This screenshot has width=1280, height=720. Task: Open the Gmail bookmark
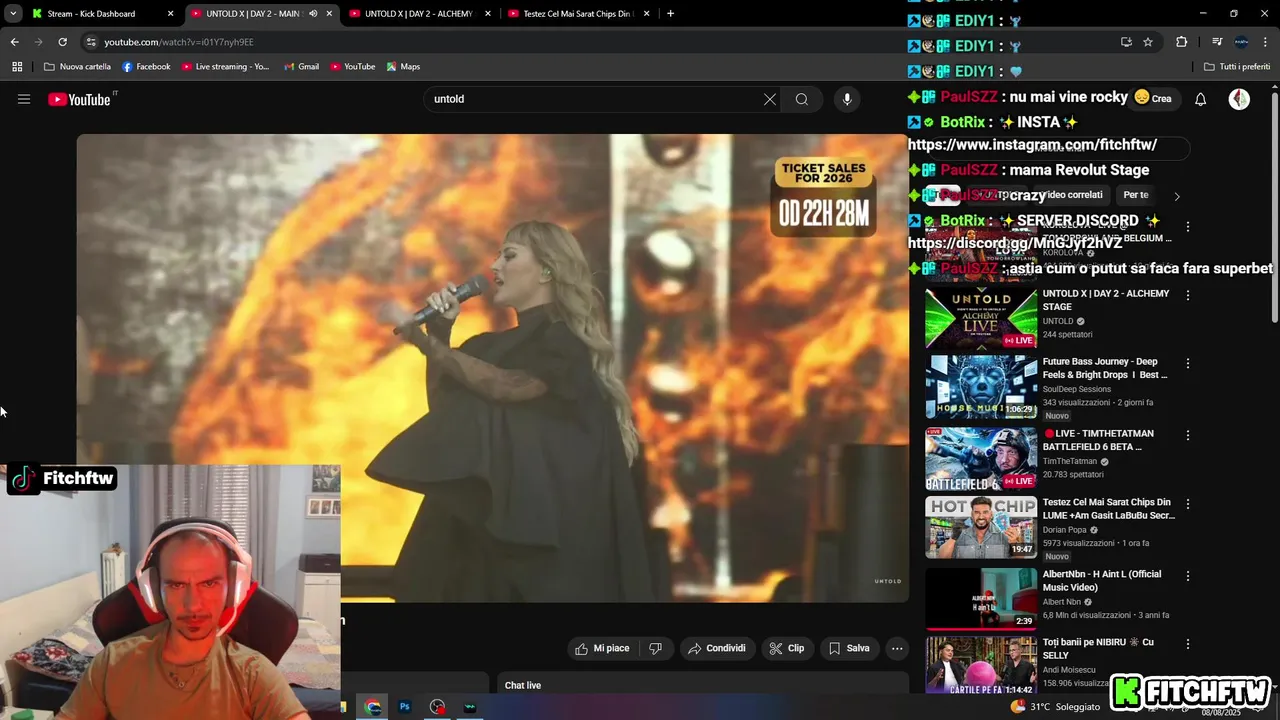pos(301,67)
